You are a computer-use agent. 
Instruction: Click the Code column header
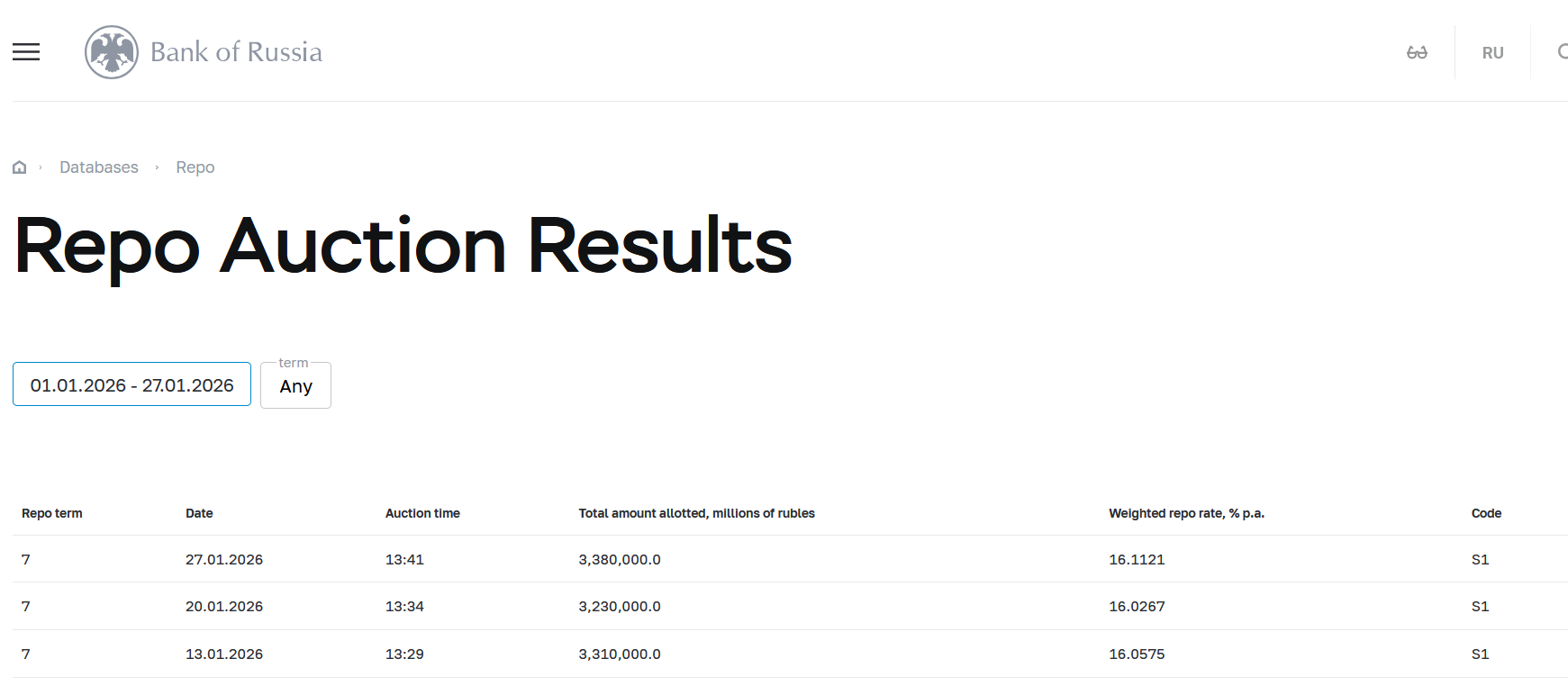(x=1486, y=513)
